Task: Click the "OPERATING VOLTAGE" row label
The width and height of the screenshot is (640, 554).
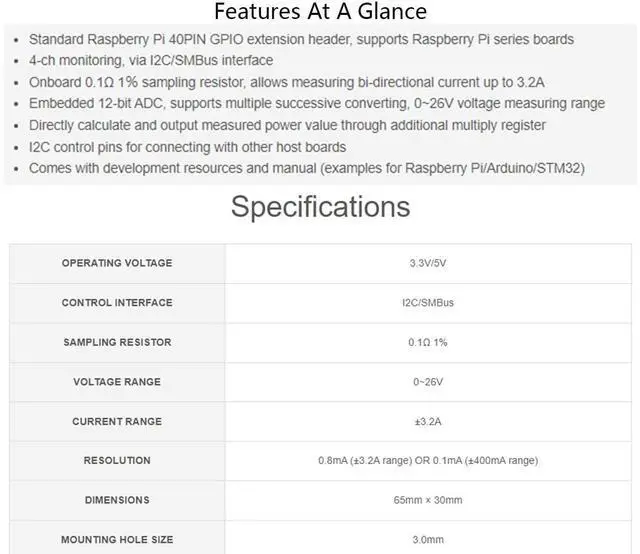Action: (117, 263)
